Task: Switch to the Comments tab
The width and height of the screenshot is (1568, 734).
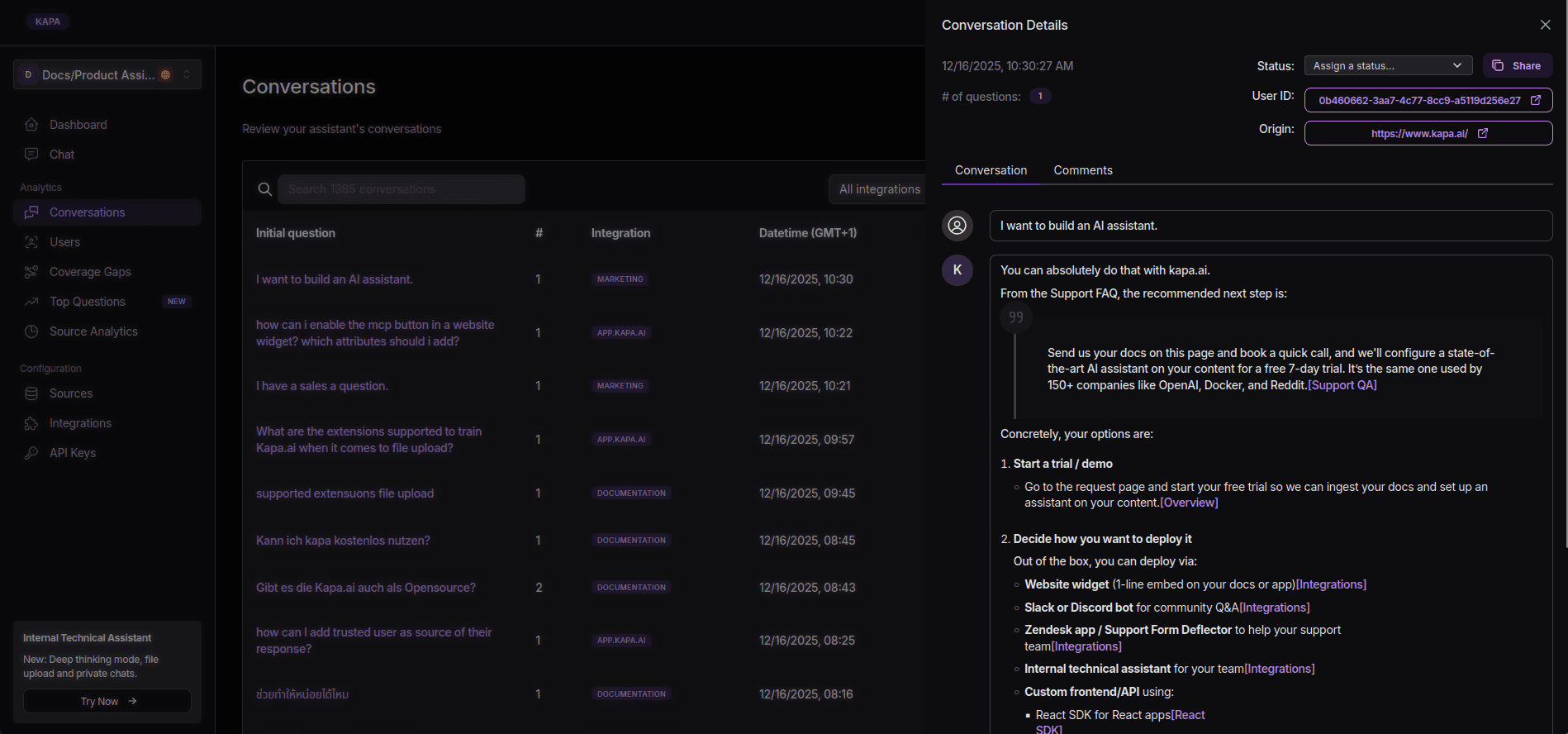Action: click(x=1082, y=170)
